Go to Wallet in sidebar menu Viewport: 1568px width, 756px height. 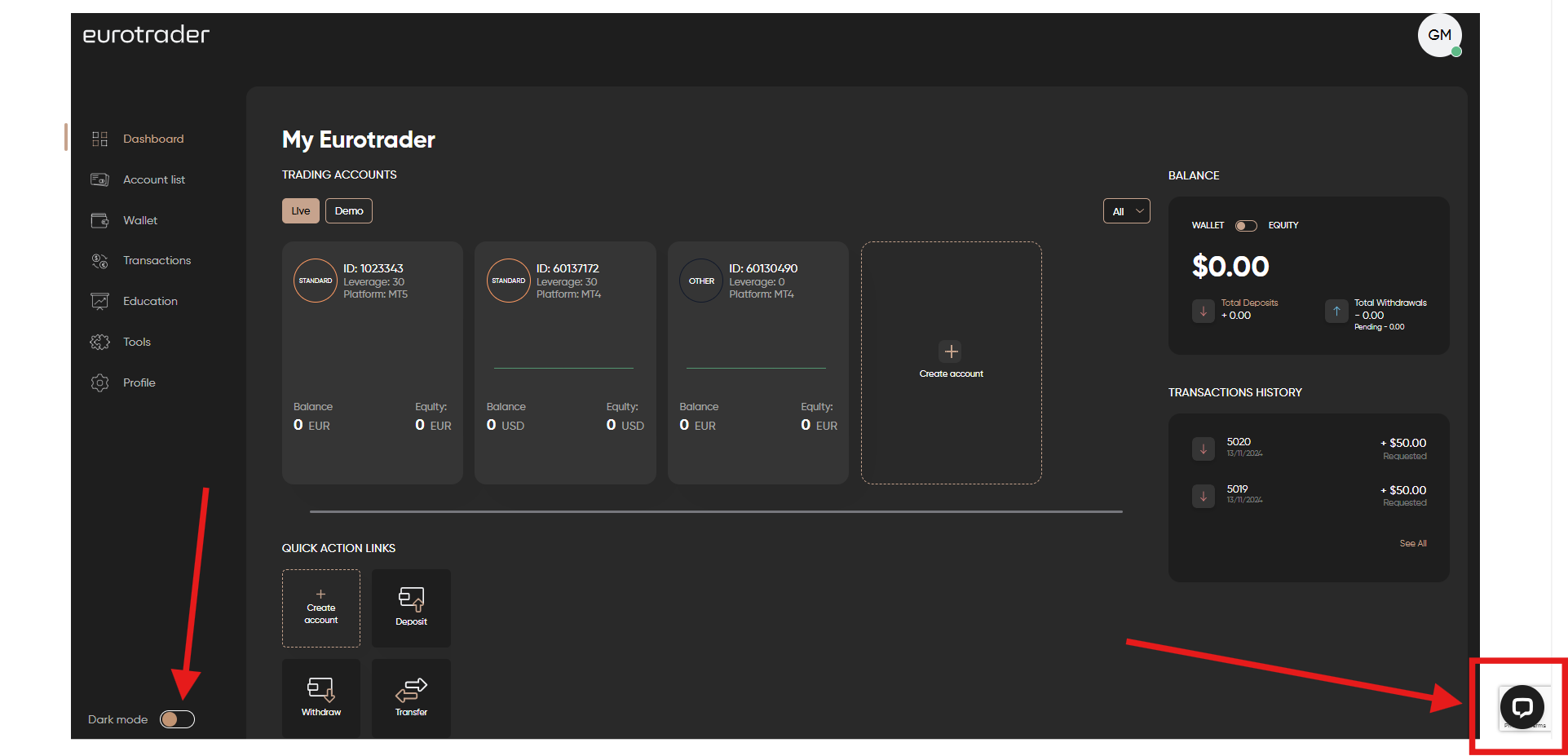(140, 220)
